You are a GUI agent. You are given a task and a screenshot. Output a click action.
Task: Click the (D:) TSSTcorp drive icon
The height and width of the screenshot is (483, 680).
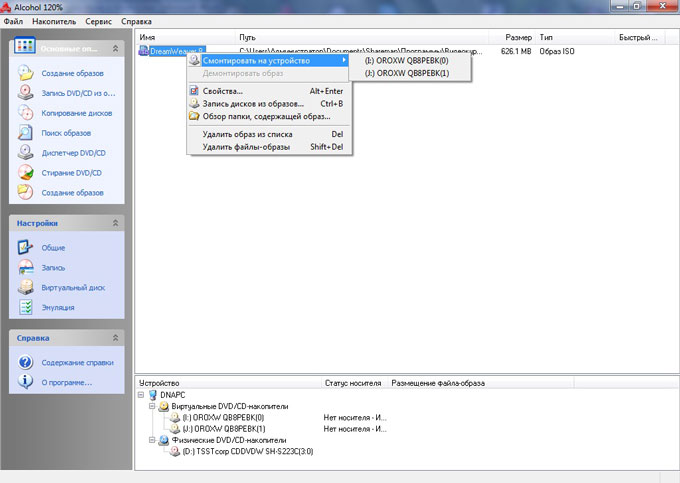175,451
